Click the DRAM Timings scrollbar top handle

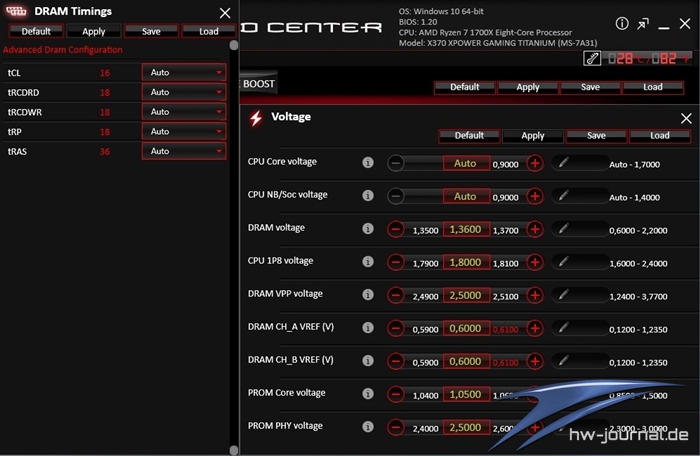[x=233, y=45]
